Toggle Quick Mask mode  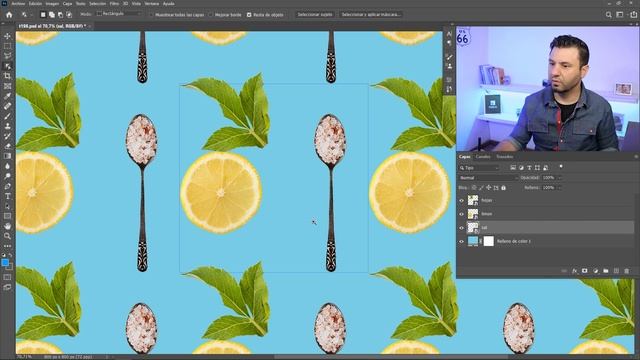(7, 277)
